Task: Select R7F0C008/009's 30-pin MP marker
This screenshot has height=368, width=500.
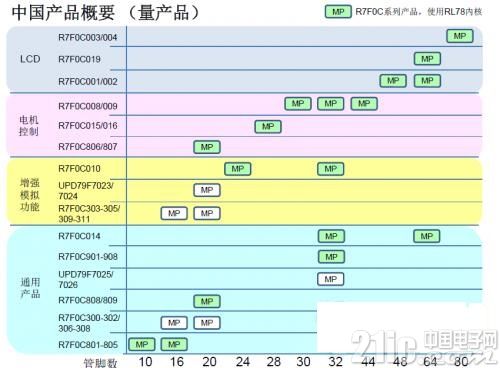Action: (298, 104)
